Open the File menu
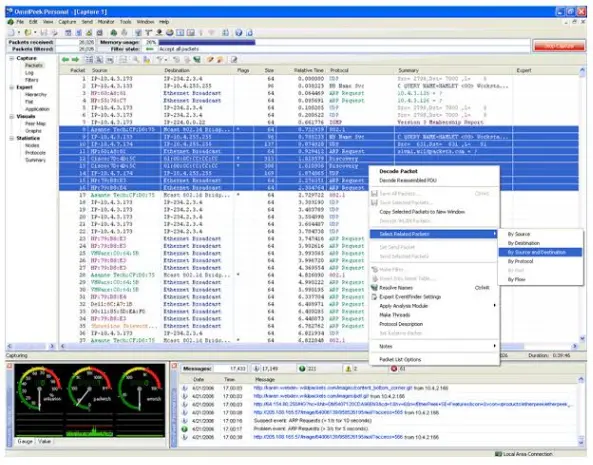The width and height of the screenshot is (593, 465). coord(20,22)
